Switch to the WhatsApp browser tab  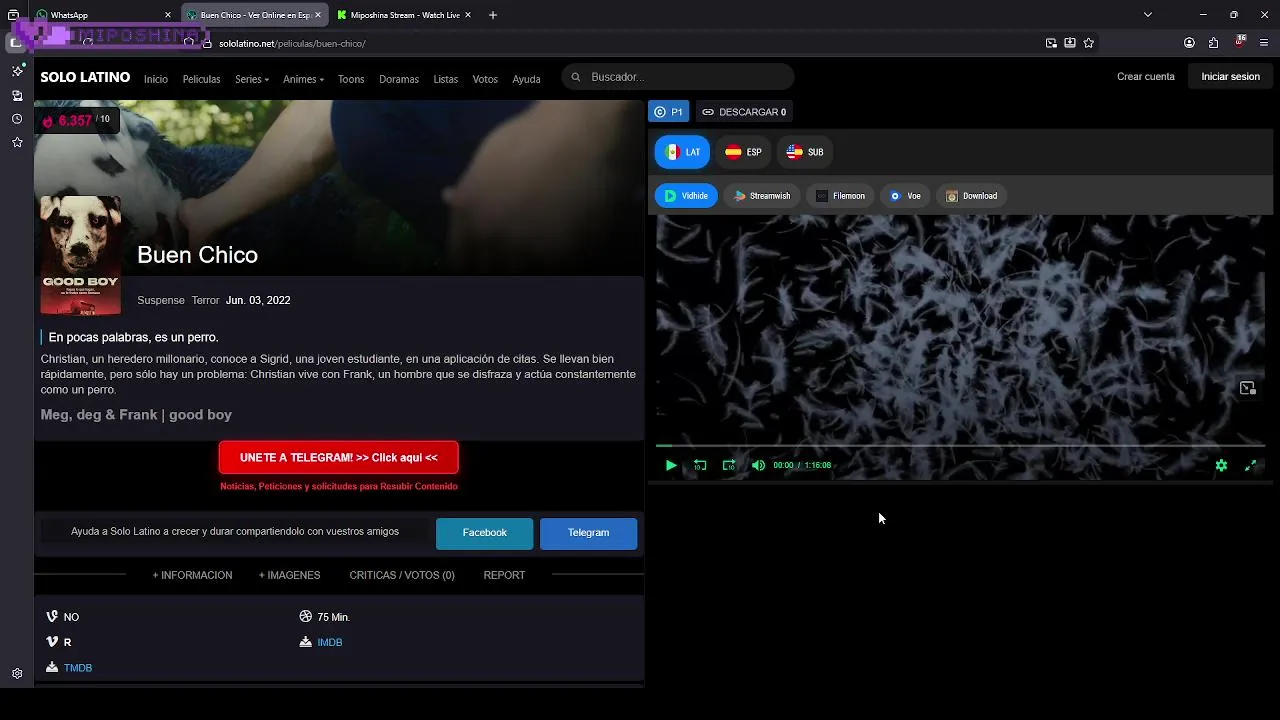click(x=100, y=15)
